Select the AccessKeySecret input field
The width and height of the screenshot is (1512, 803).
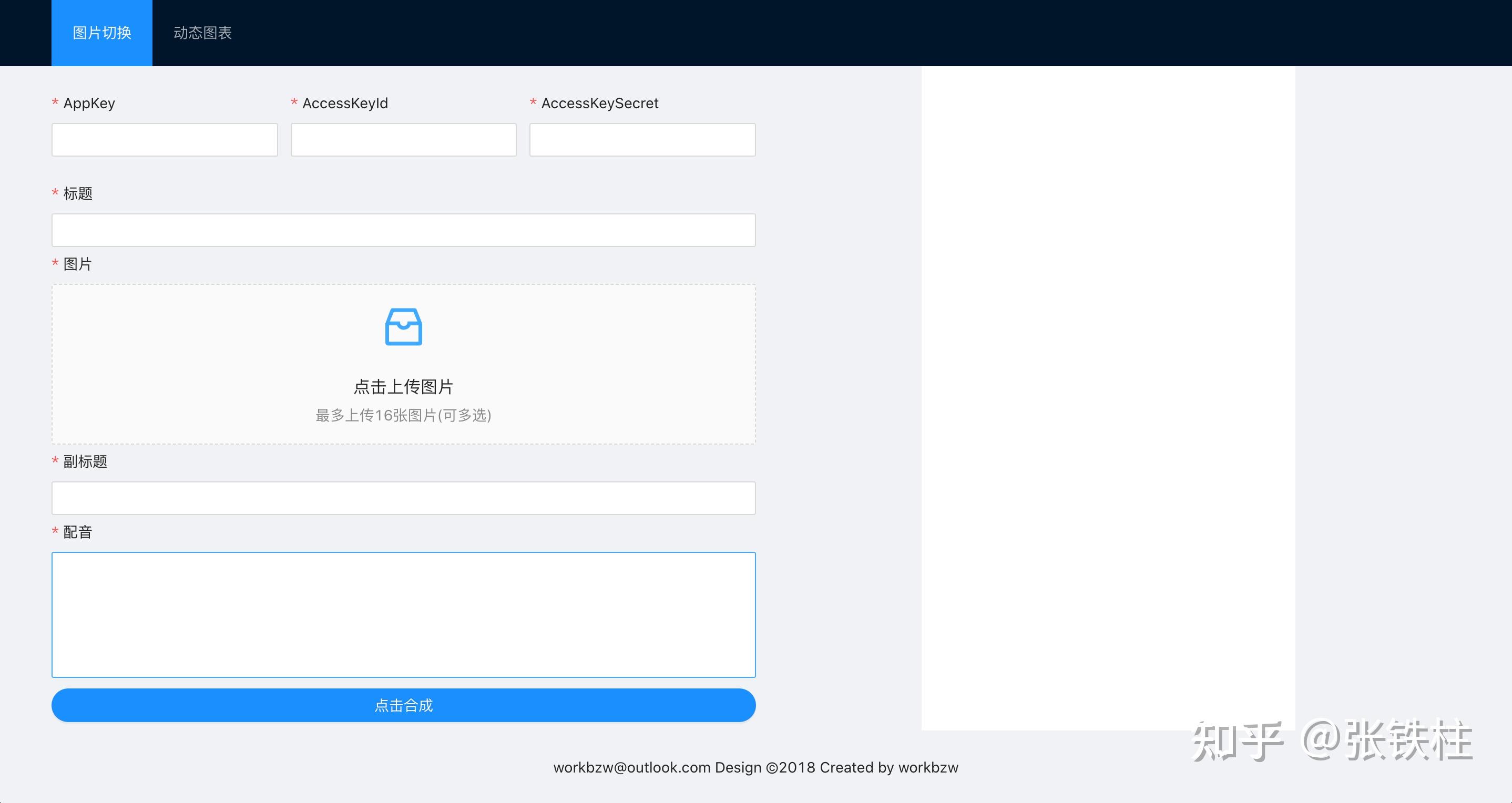click(643, 140)
